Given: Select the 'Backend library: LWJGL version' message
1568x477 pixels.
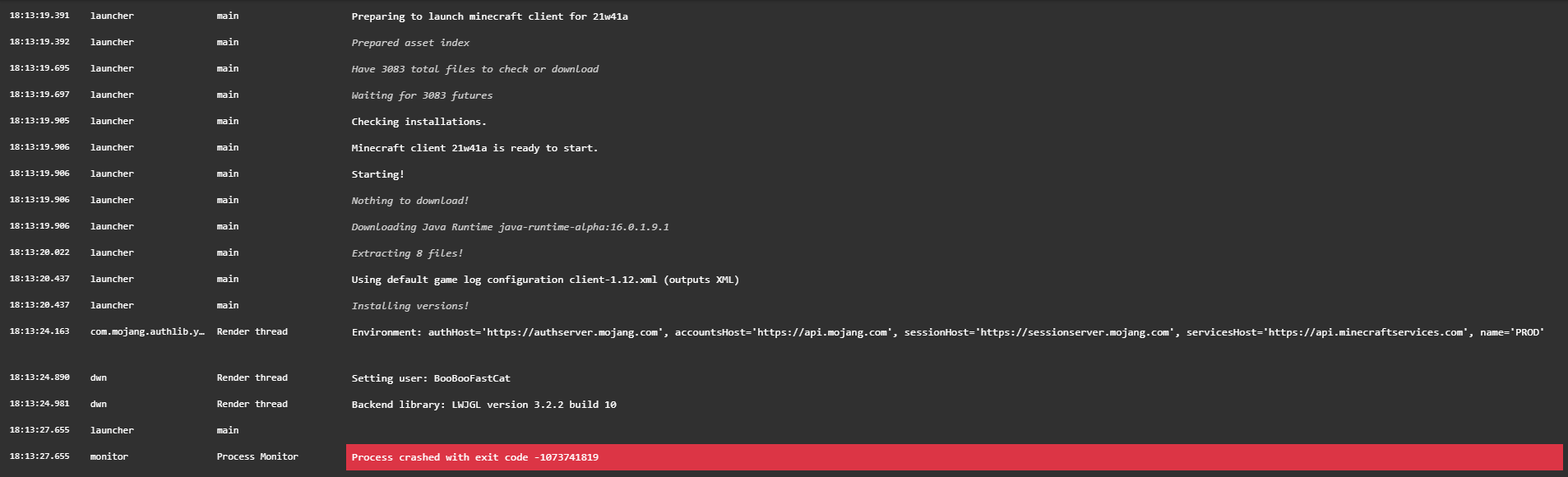Looking at the screenshot, I should (483, 405).
